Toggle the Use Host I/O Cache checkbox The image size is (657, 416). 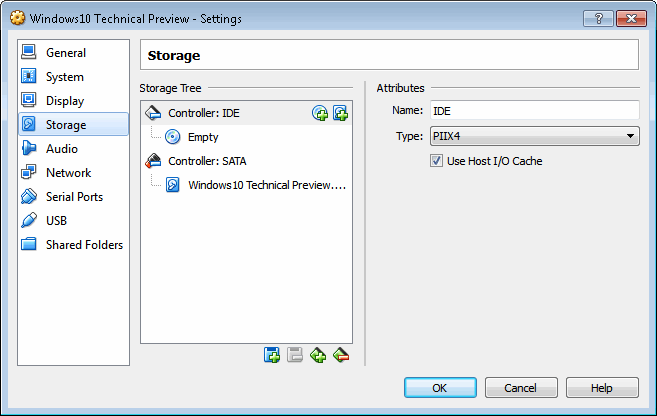click(436, 161)
